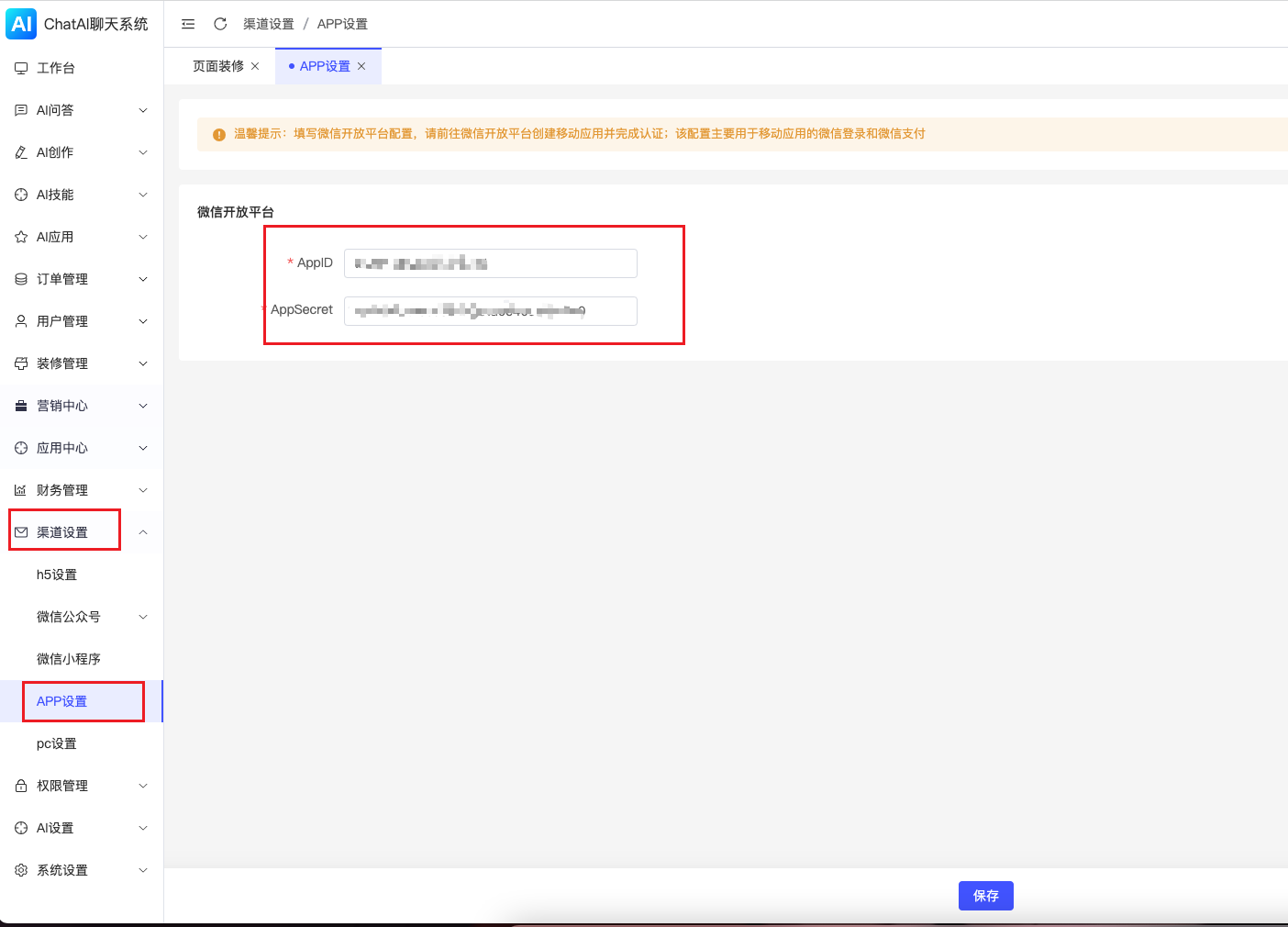
Task: Open the h5设置 submenu item
Action: tap(57, 575)
